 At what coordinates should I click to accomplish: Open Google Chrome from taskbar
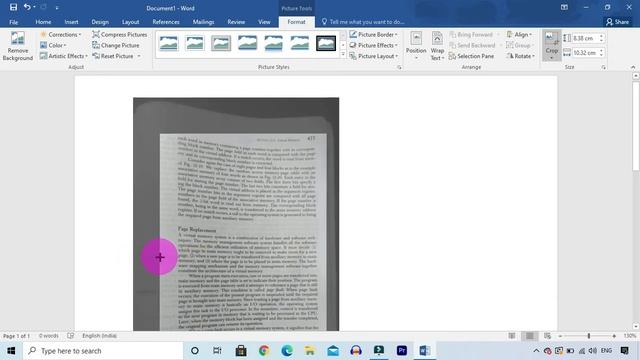[x=264, y=351]
